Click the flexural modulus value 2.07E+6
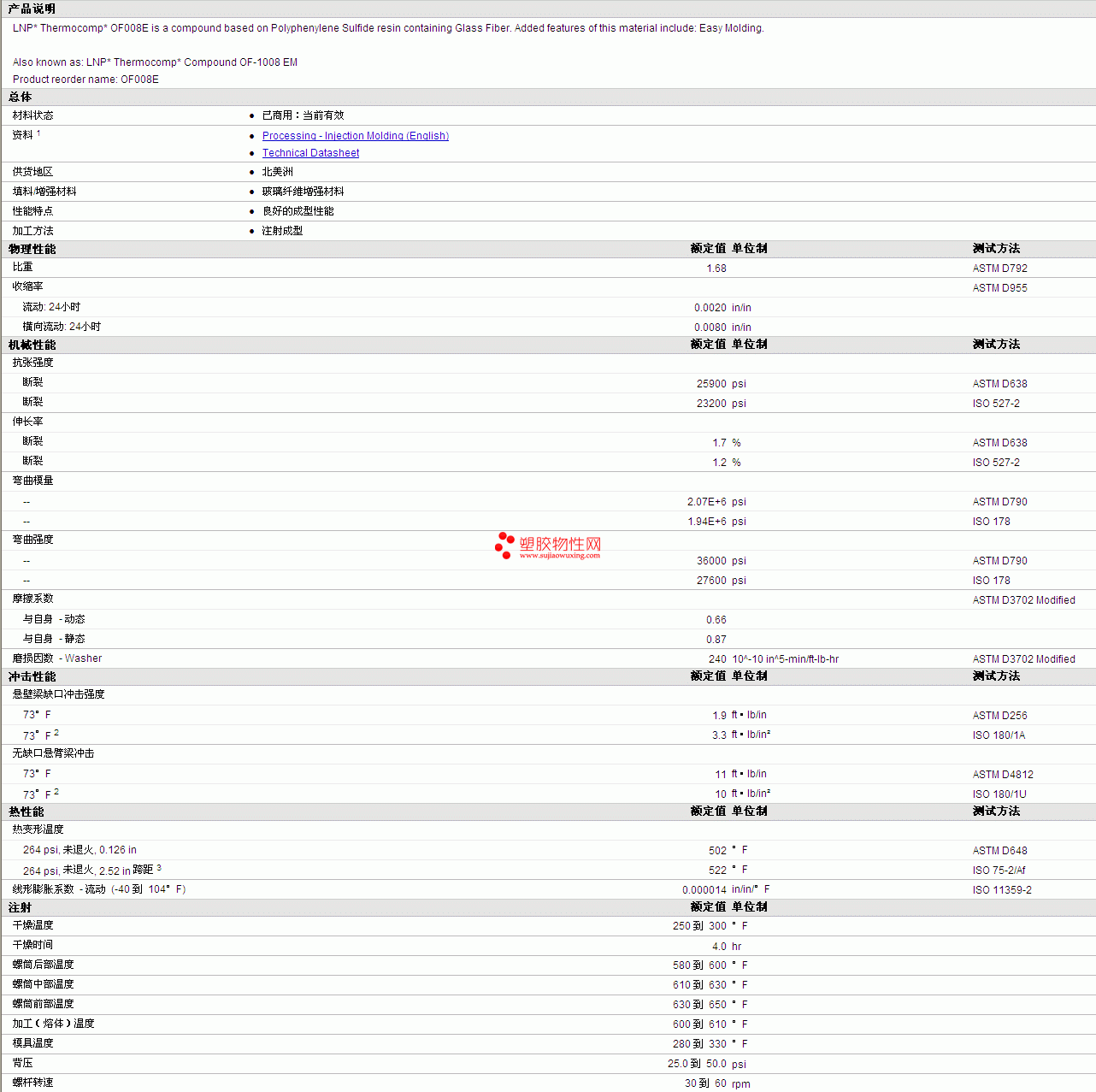Screen dimensions: 1096x1092 click(707, 502)
